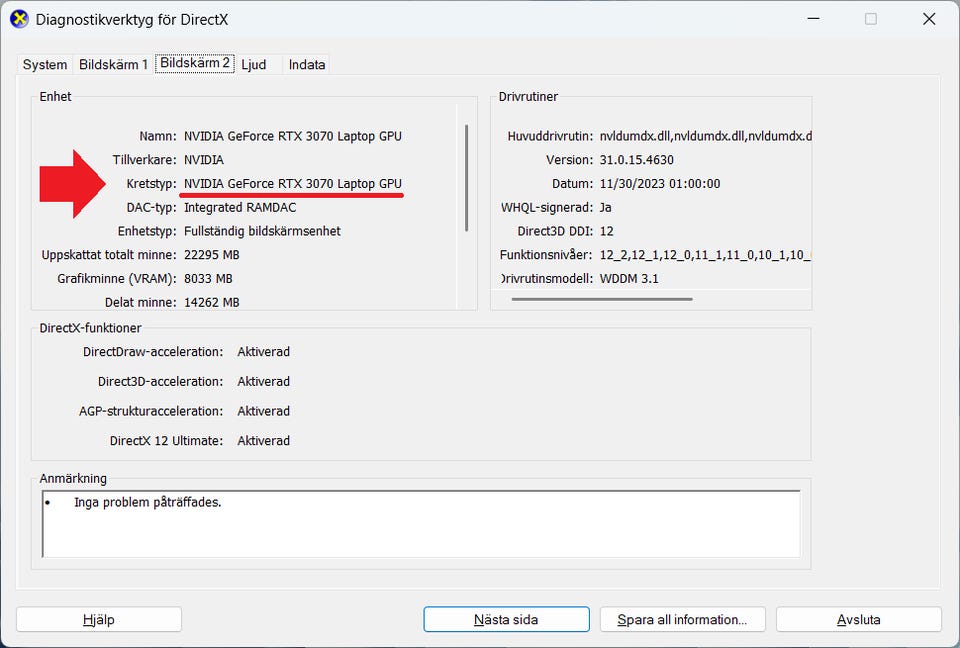The image size is (960, 648).
Task: Click the Enhet panel vertical scrollbar
Action: 466,178
